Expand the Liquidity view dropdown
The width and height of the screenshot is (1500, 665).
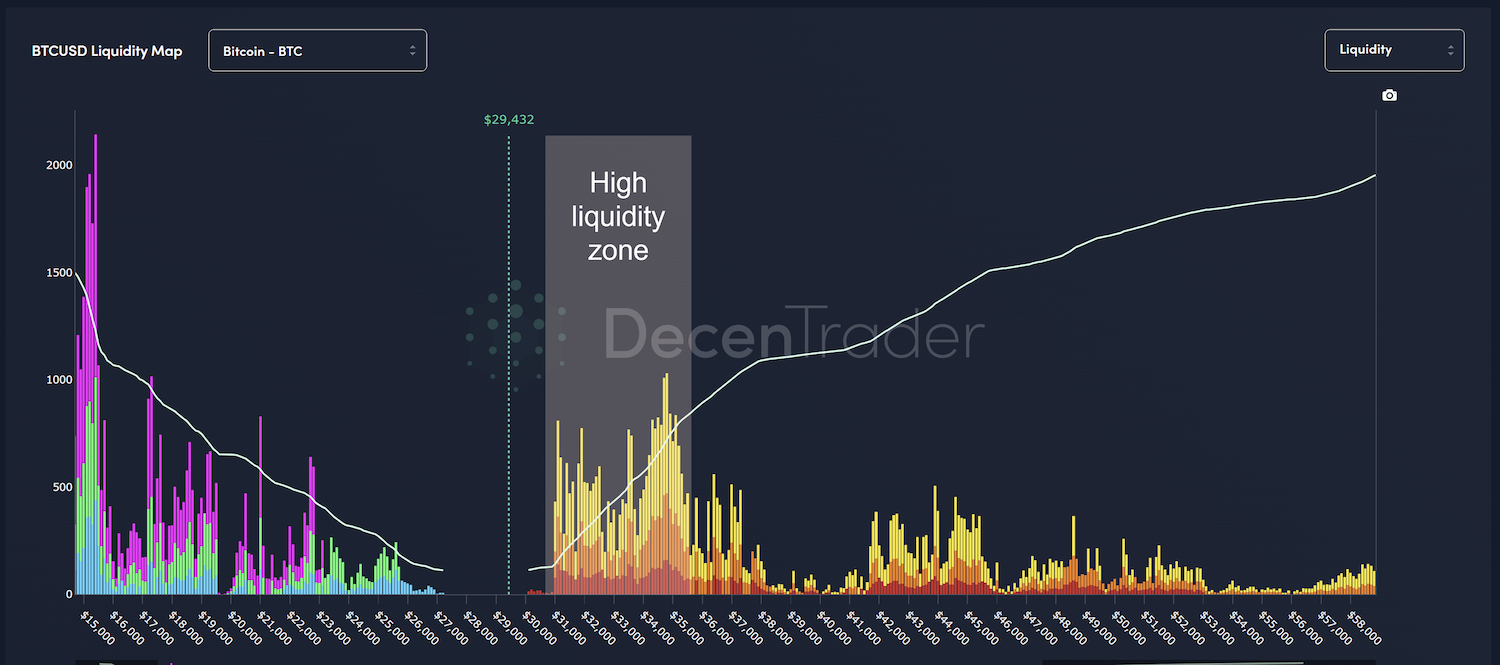[1393, 50]
